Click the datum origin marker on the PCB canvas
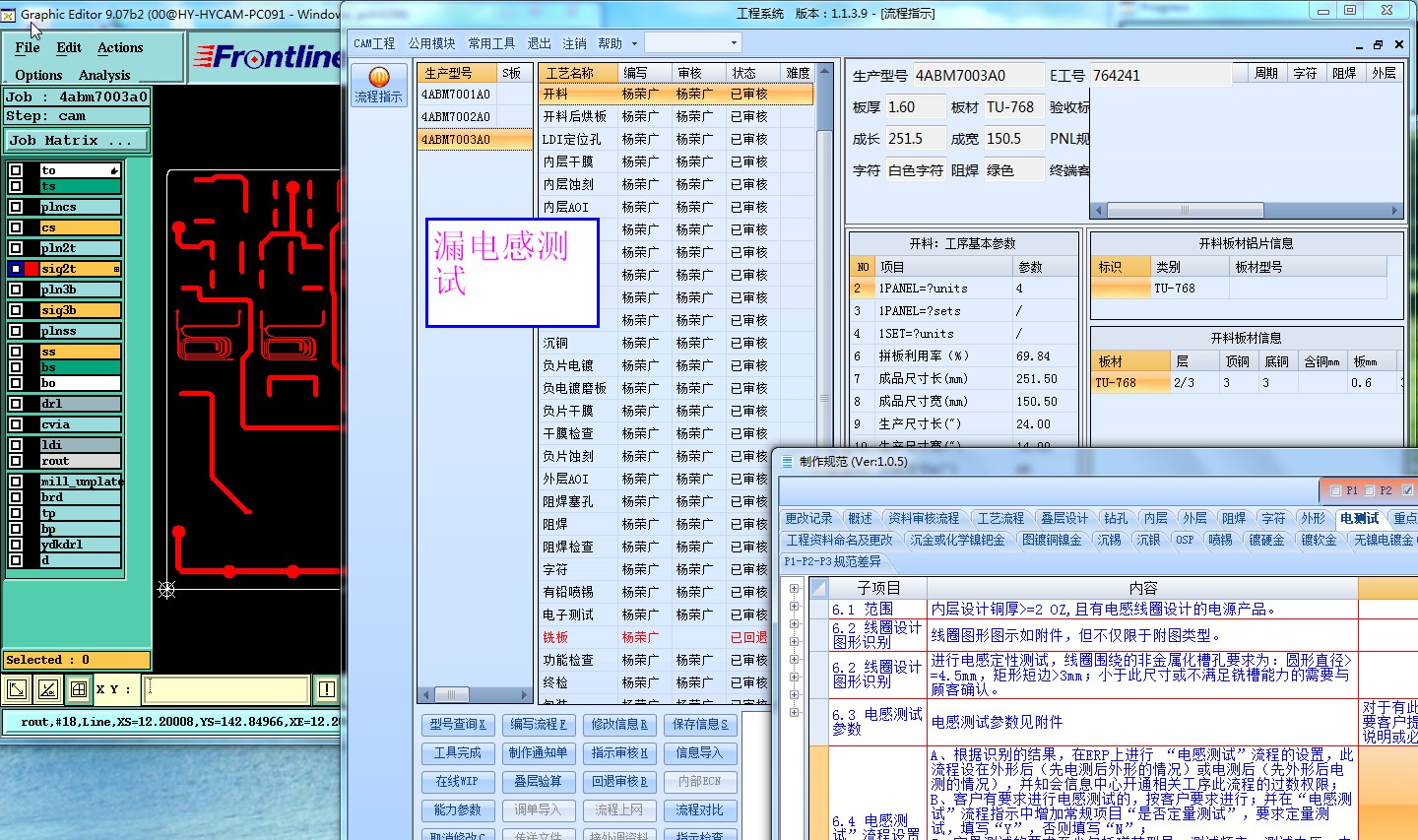1418x840 pixels. click(x=166, y=589)
